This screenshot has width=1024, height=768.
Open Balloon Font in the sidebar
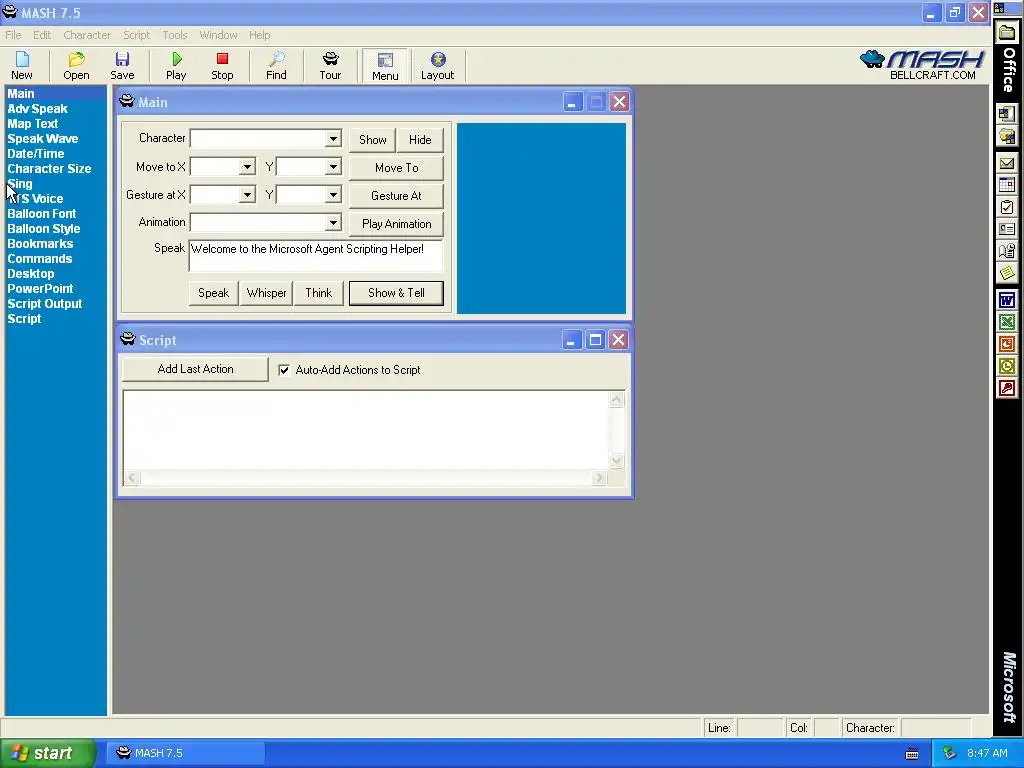click(41, 214)
